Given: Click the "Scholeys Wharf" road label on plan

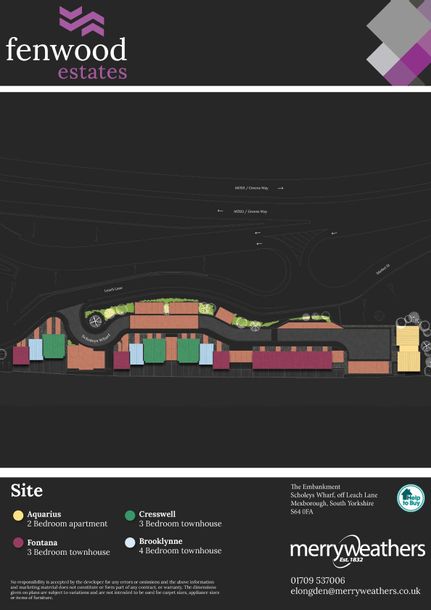Looking at the screenshot, I should [96, 338].
